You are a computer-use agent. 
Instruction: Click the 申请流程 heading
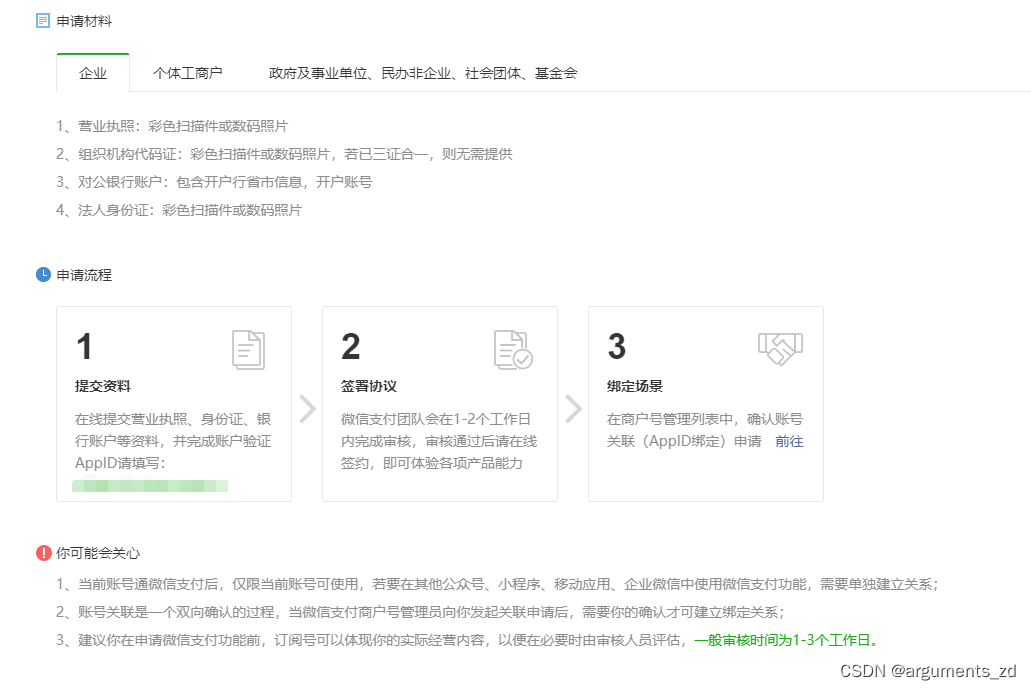pyautogui.click(x=84, y=275)
